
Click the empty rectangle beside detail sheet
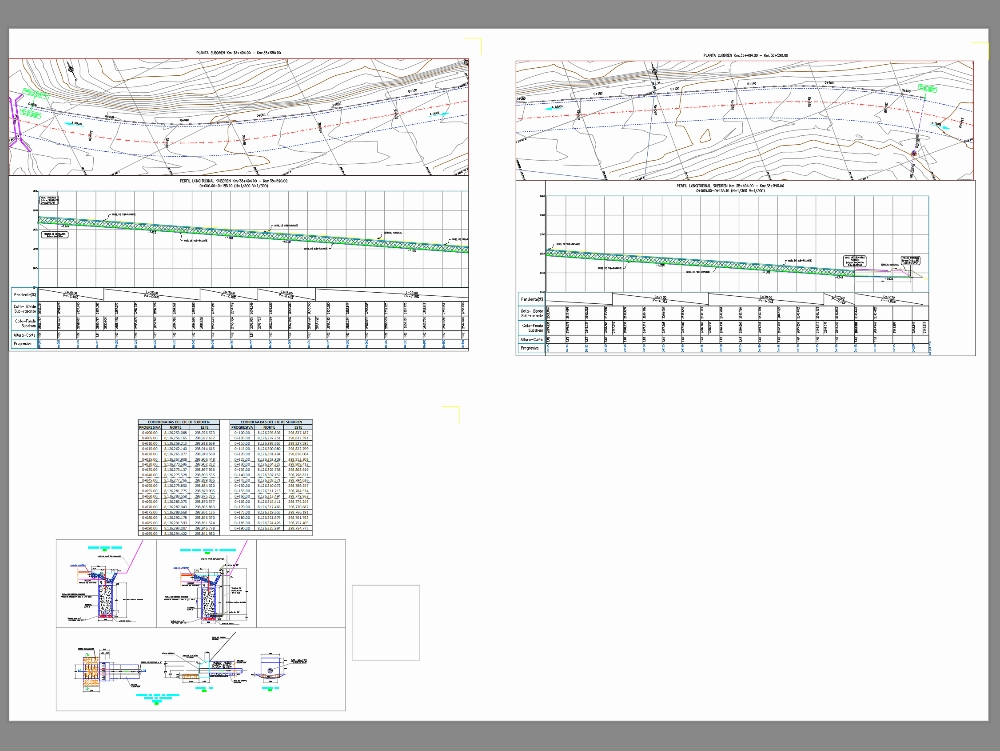pyautogui.click(x=386, y=622)
